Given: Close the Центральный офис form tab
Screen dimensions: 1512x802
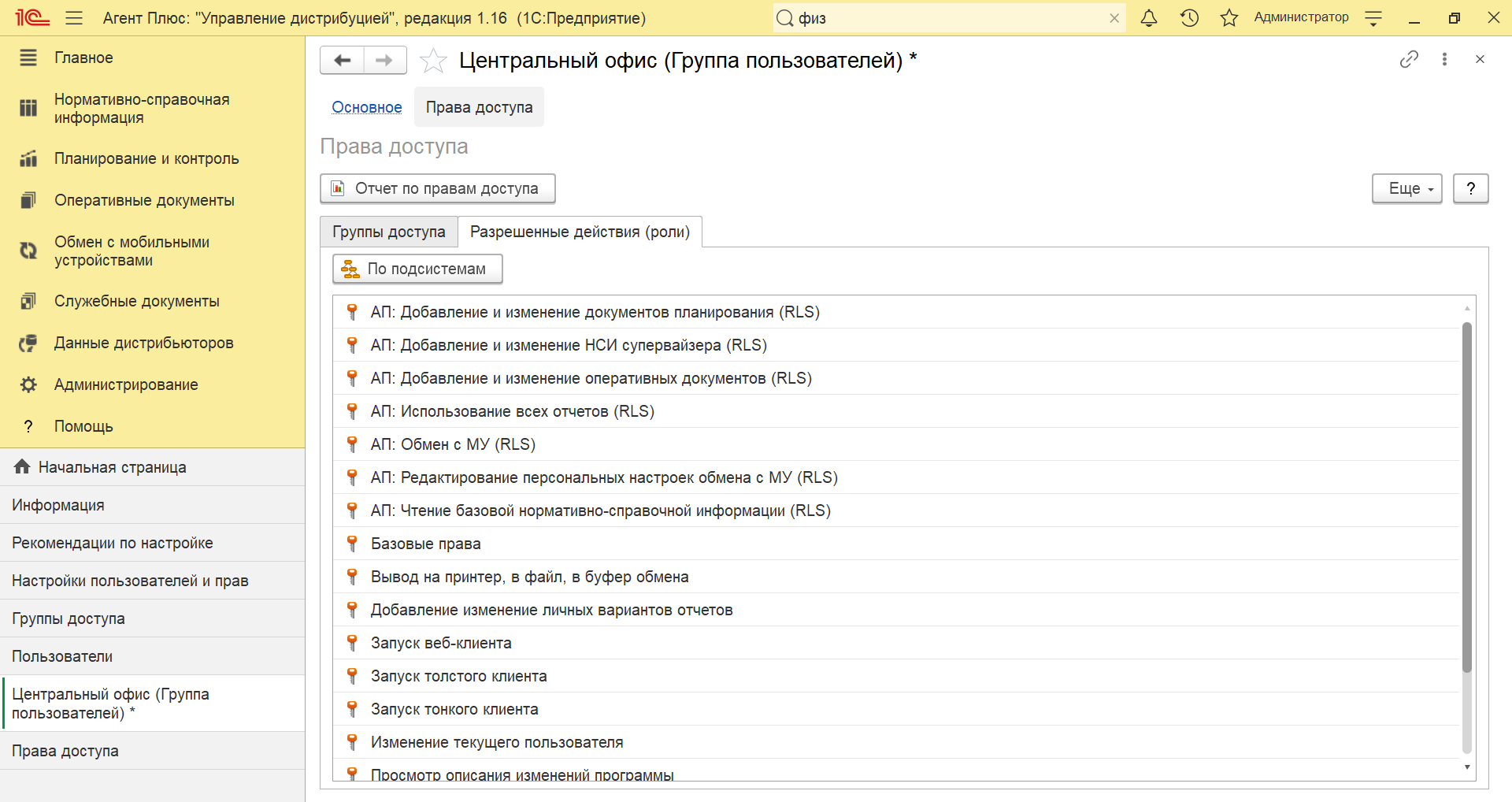Looking at the screenshot, I should [1480, 59].
